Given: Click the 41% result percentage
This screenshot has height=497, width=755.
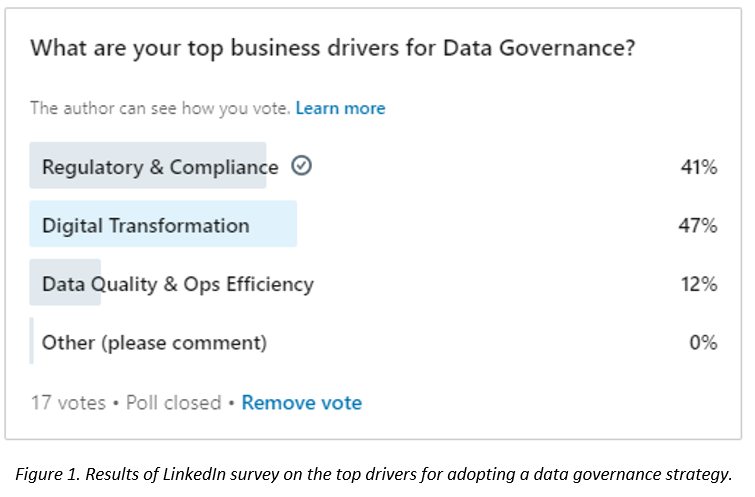Looking at the screenshot, I should pos(699,167).
